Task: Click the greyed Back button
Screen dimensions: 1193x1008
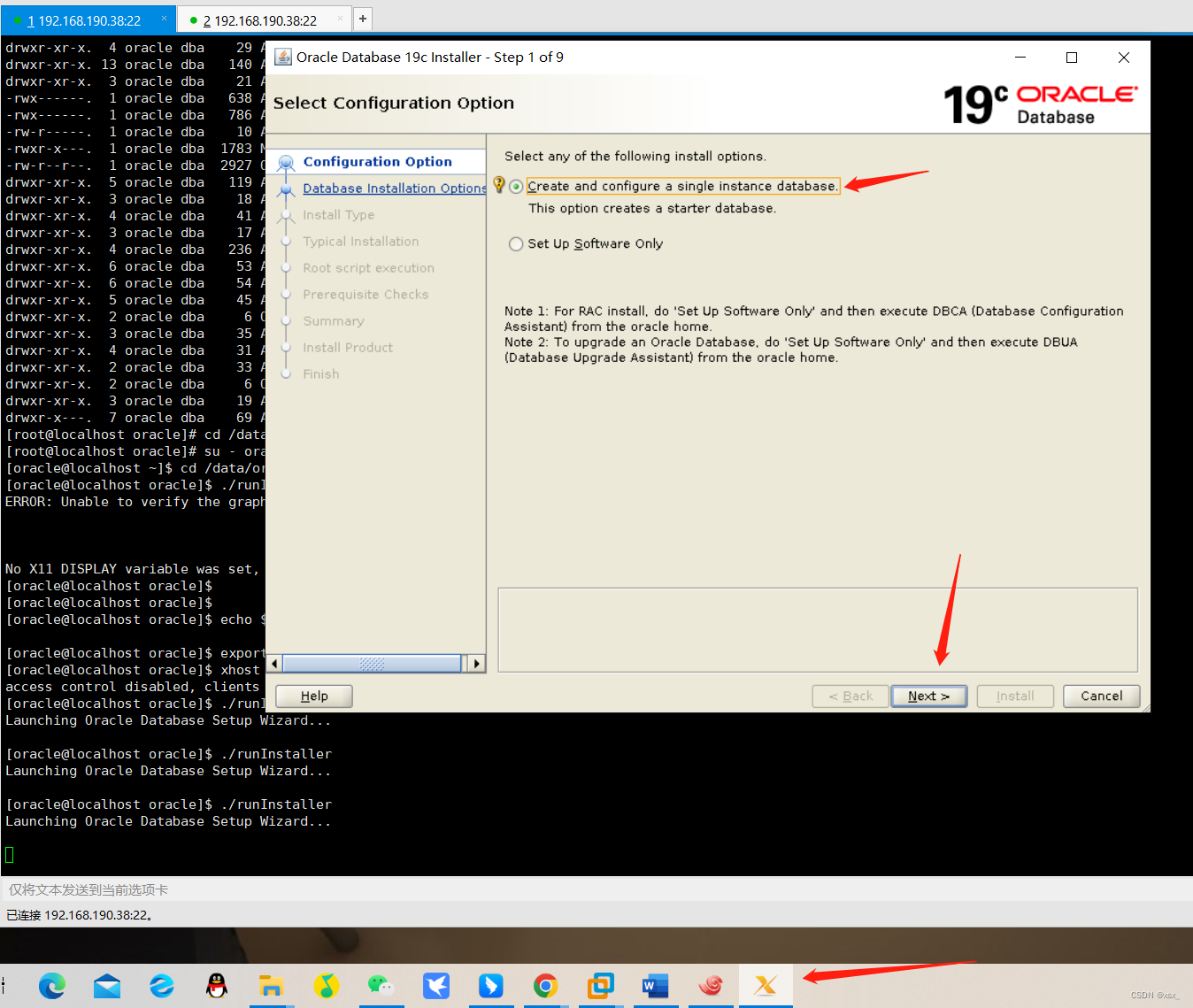Action: (850, 696)
